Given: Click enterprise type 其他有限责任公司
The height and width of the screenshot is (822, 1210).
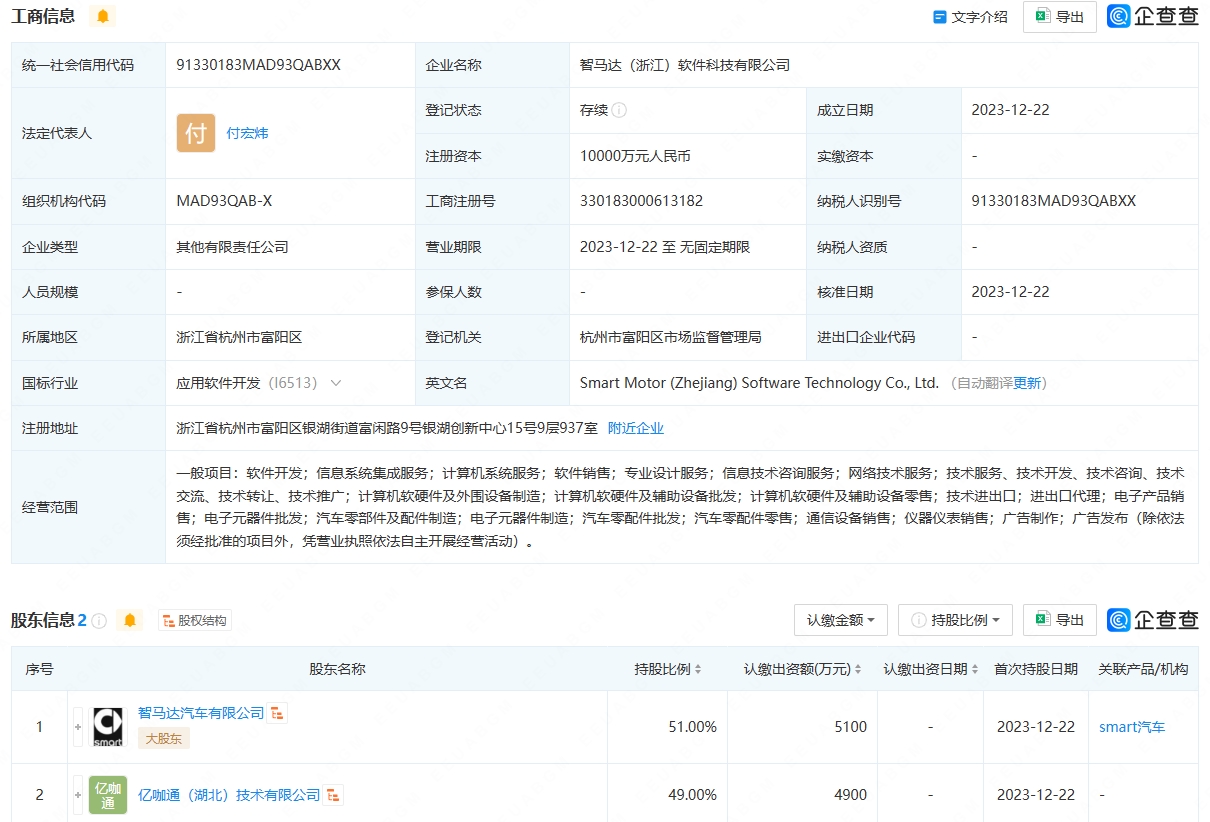Looking at the screenshot, I should pos(232,247).
